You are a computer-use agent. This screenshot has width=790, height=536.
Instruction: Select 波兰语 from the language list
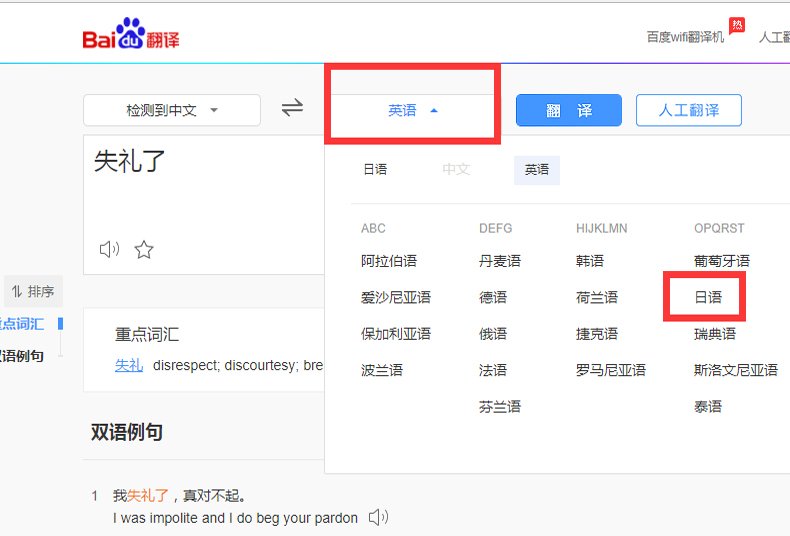(x=382, y=370)
